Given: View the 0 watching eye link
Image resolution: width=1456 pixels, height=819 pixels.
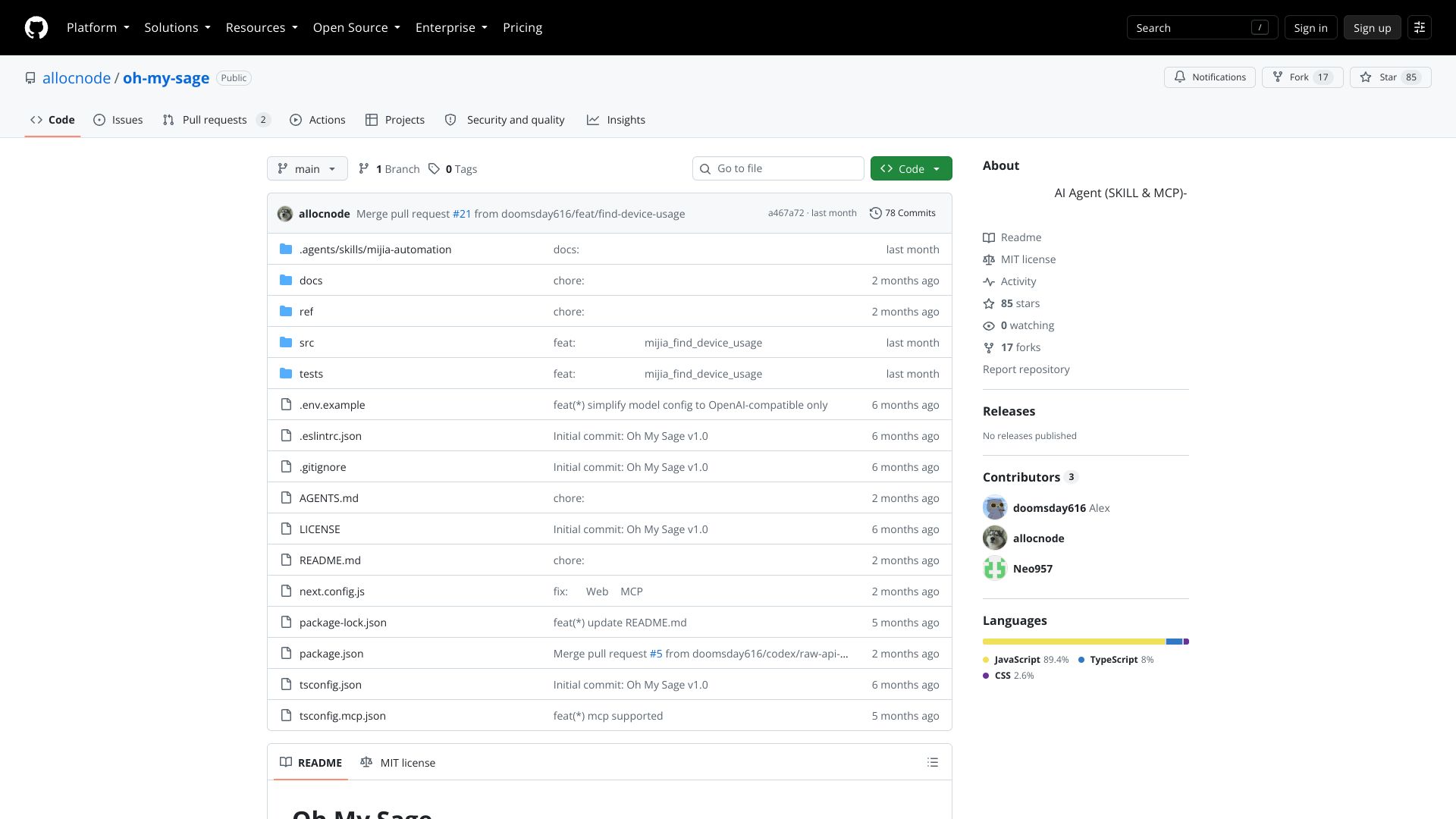Looking at the screenshot, I should [989, 325].
